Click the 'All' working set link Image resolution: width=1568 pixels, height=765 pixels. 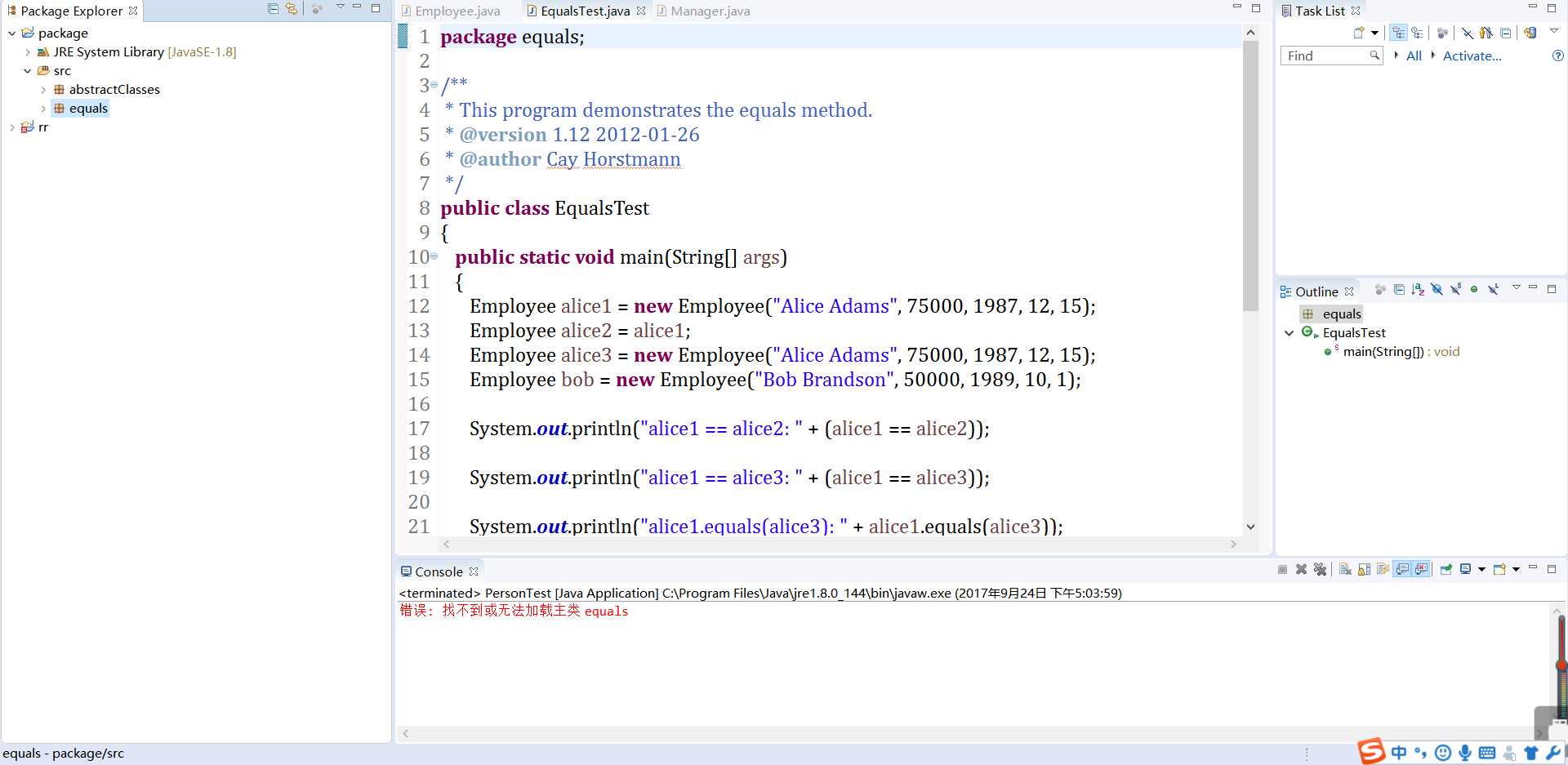click(1414, 56)
